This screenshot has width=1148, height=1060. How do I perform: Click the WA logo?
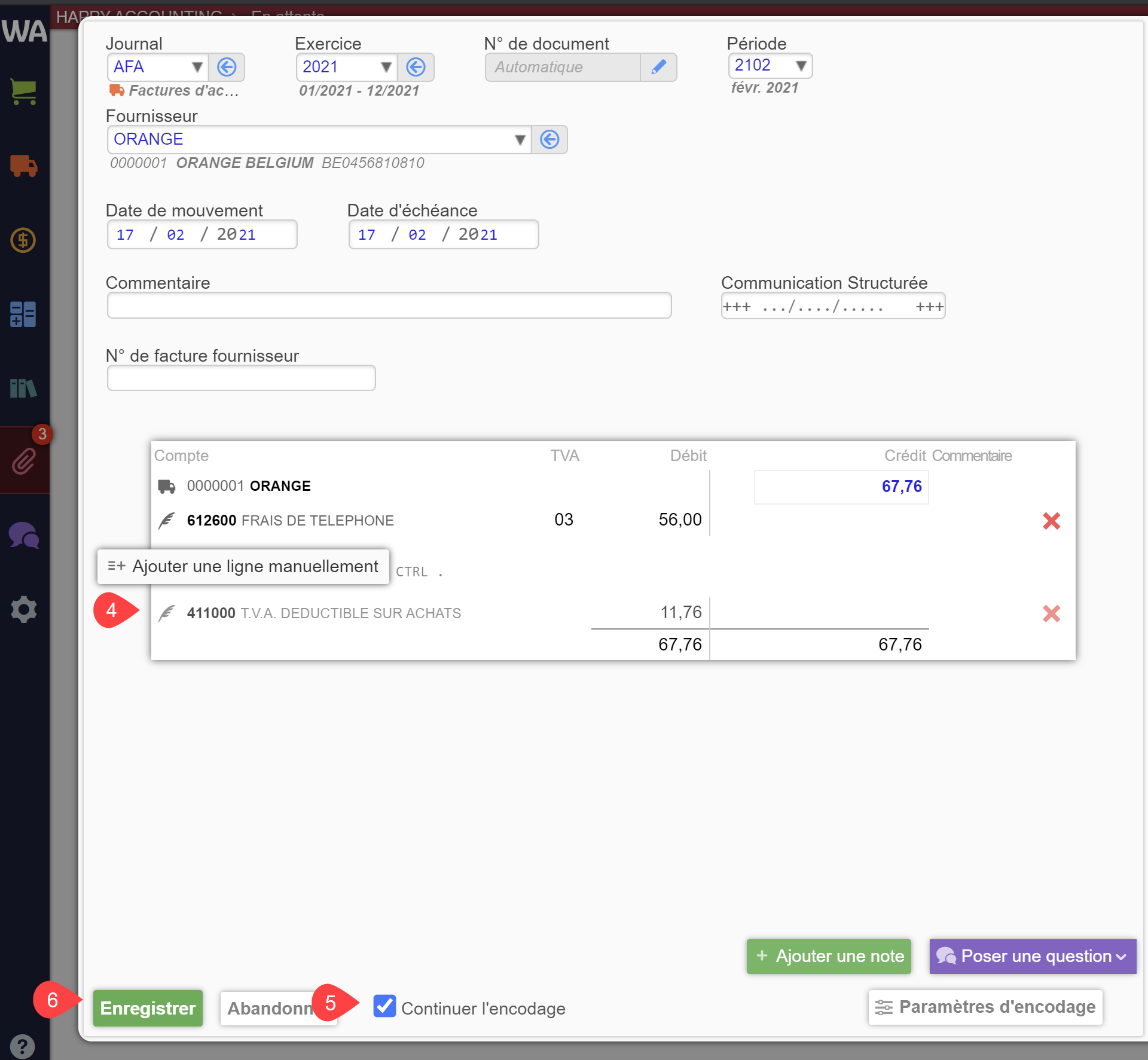coord(24,31)
